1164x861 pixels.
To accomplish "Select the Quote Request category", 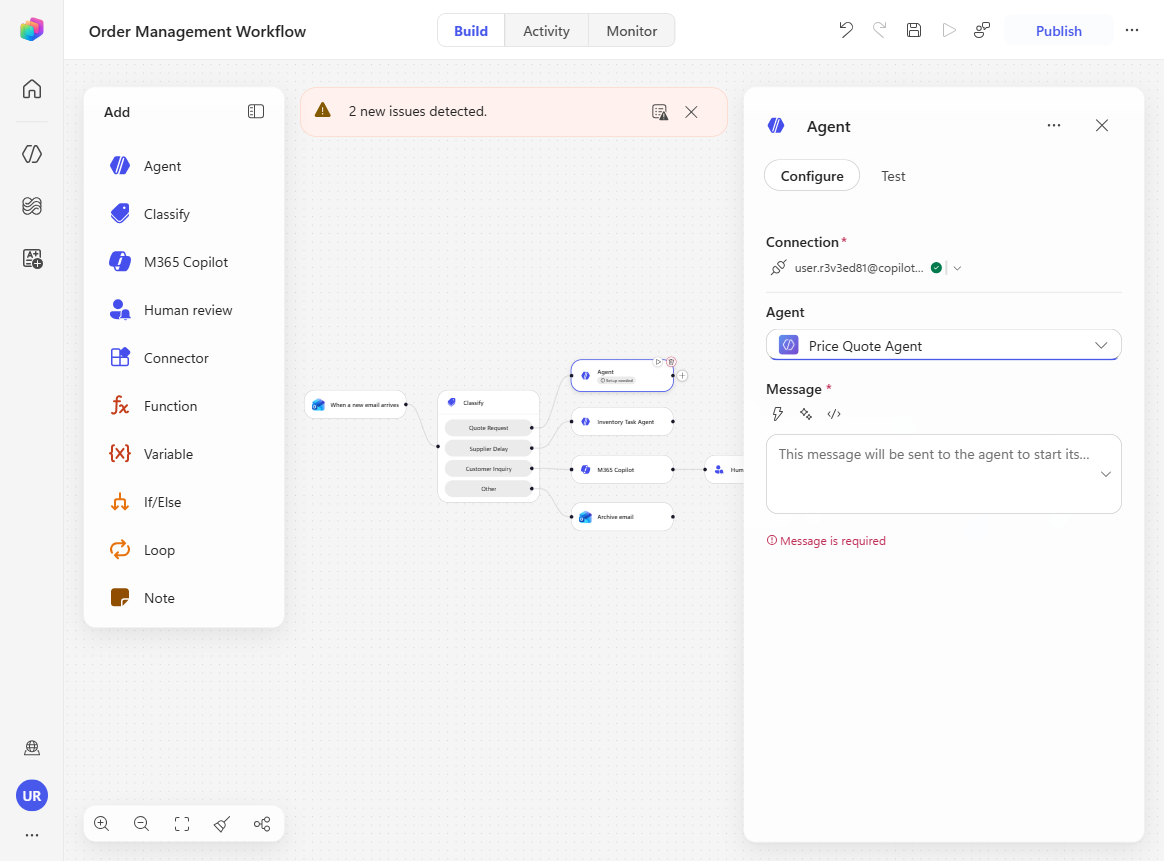I will 488,428.
